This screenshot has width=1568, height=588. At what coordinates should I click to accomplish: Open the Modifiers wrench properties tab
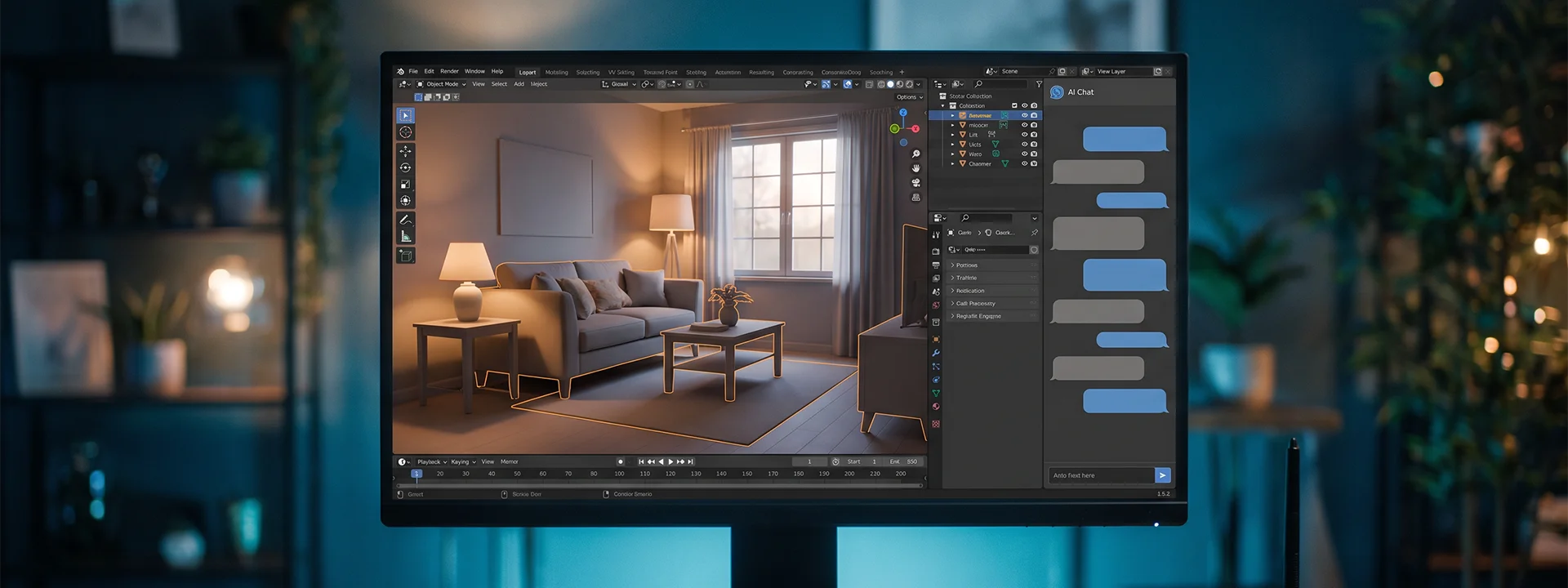pos(936,353)
